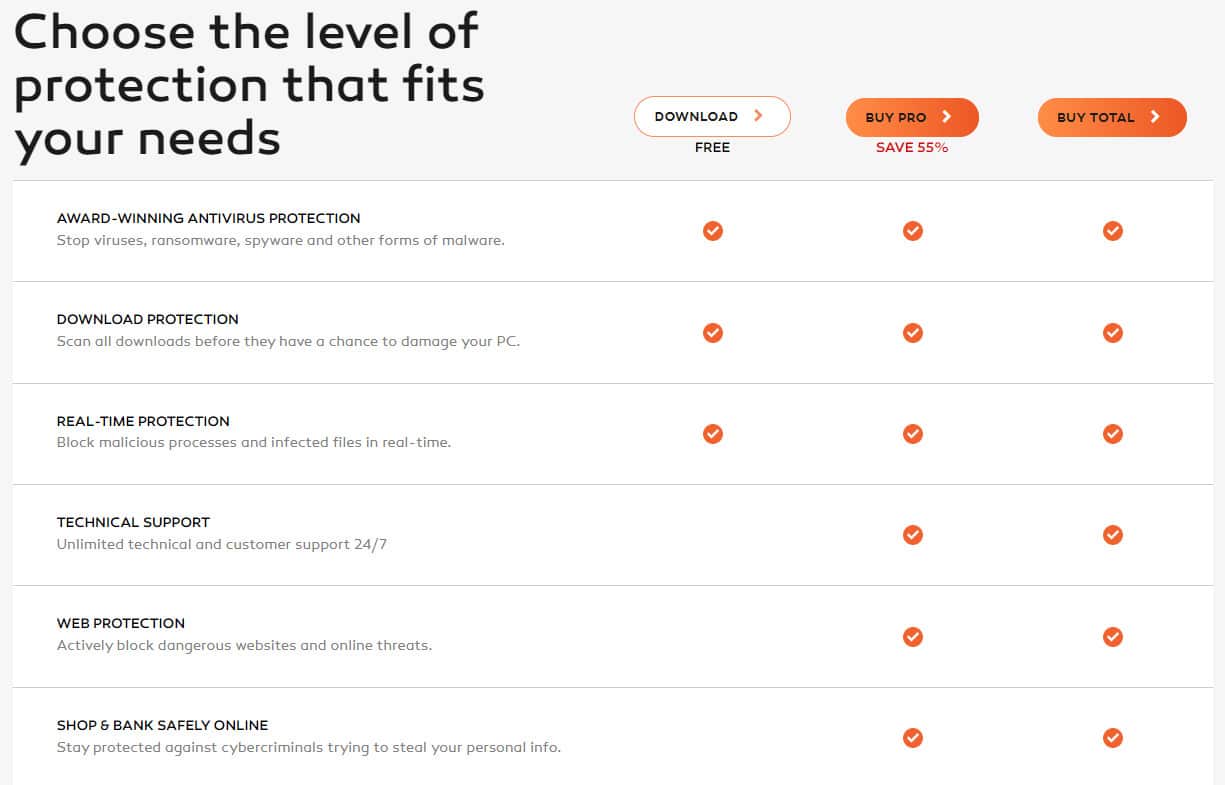Image resolution: width=1225 pixels, height=785 pixels.
Task: Click the Free column checkmark for Download Protection
Action: click(713, 332)
